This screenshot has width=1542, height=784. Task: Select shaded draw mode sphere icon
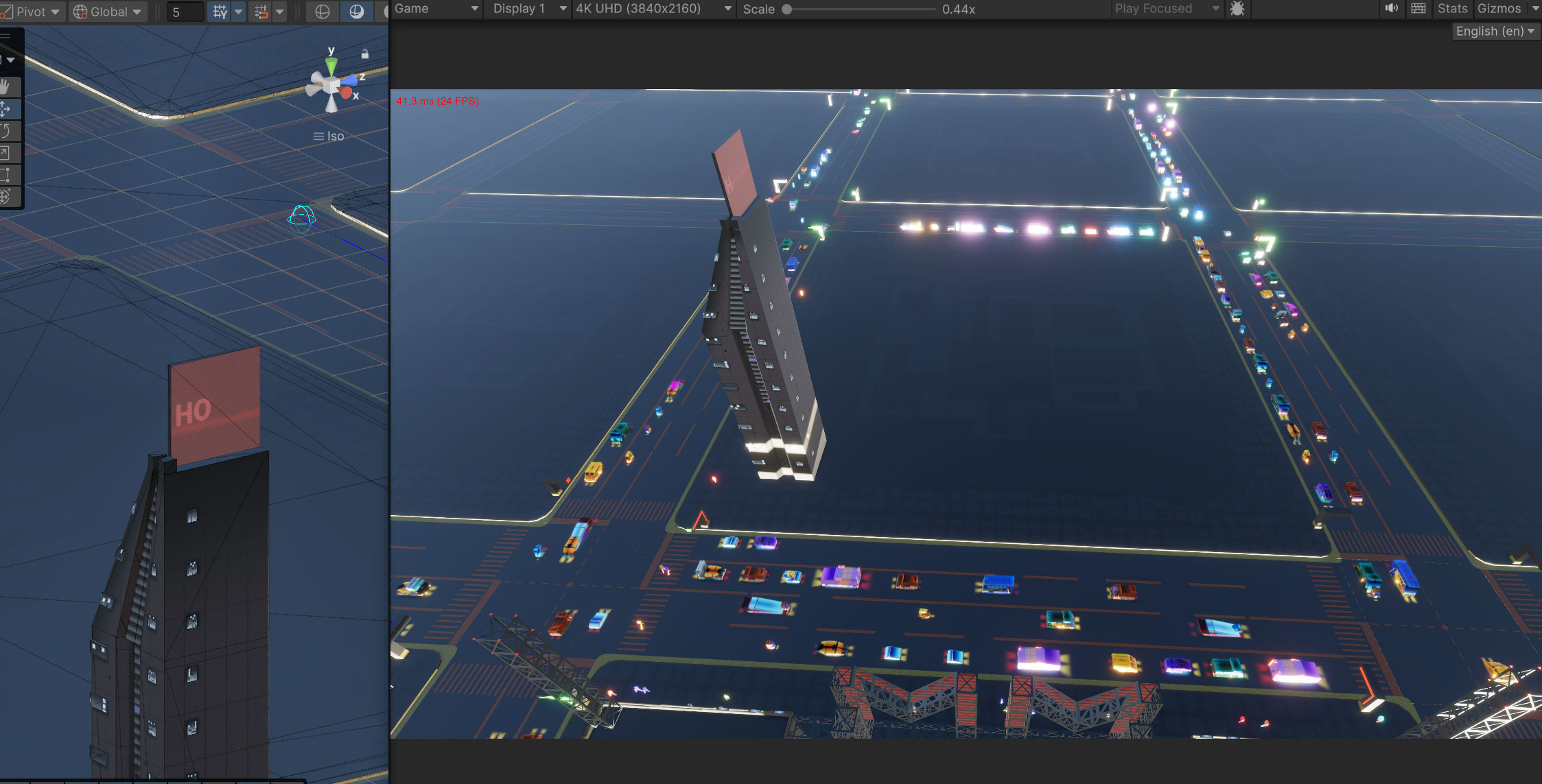[356, 12]
